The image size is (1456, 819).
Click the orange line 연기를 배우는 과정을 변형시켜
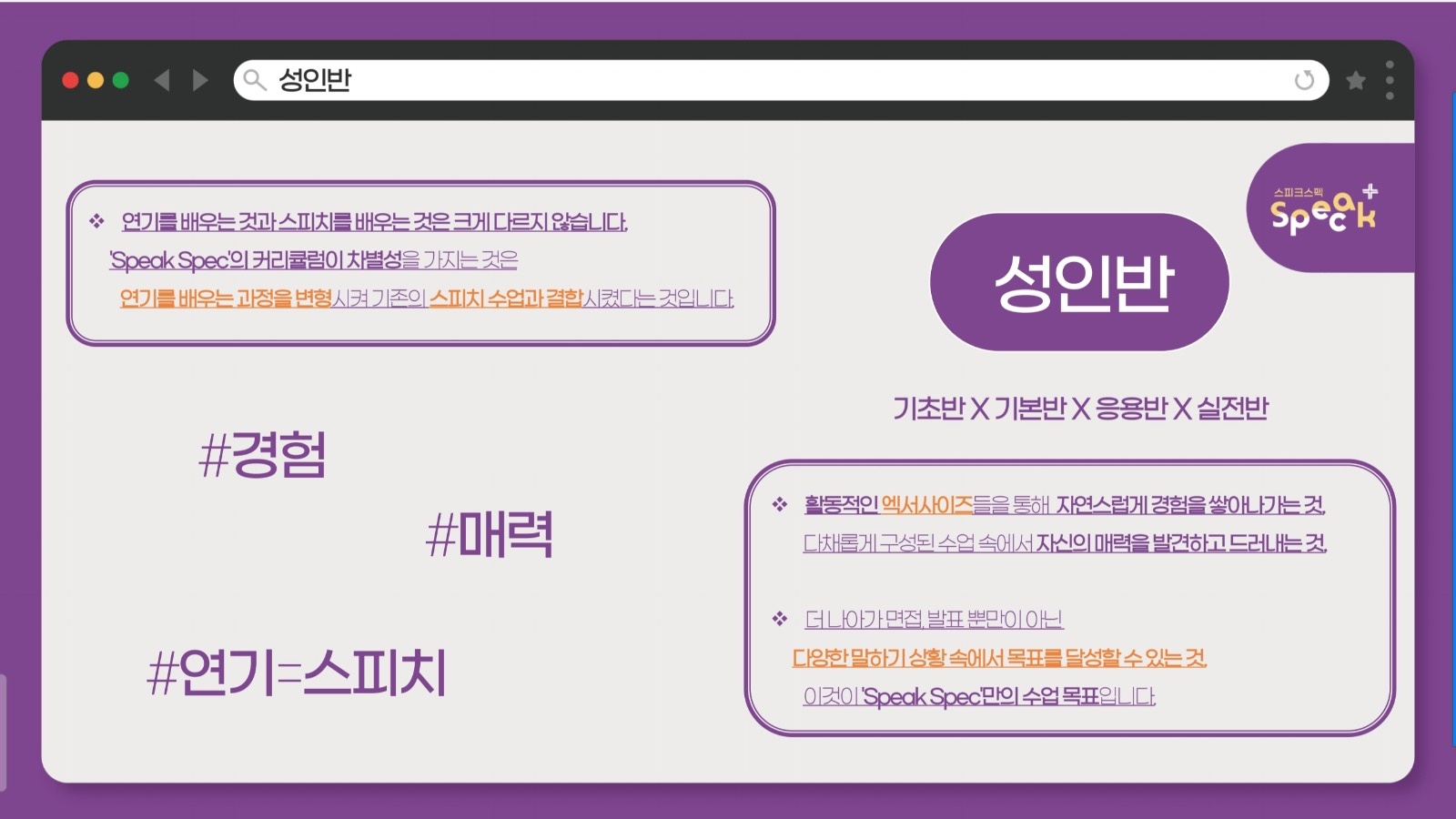tap(427, 298)
